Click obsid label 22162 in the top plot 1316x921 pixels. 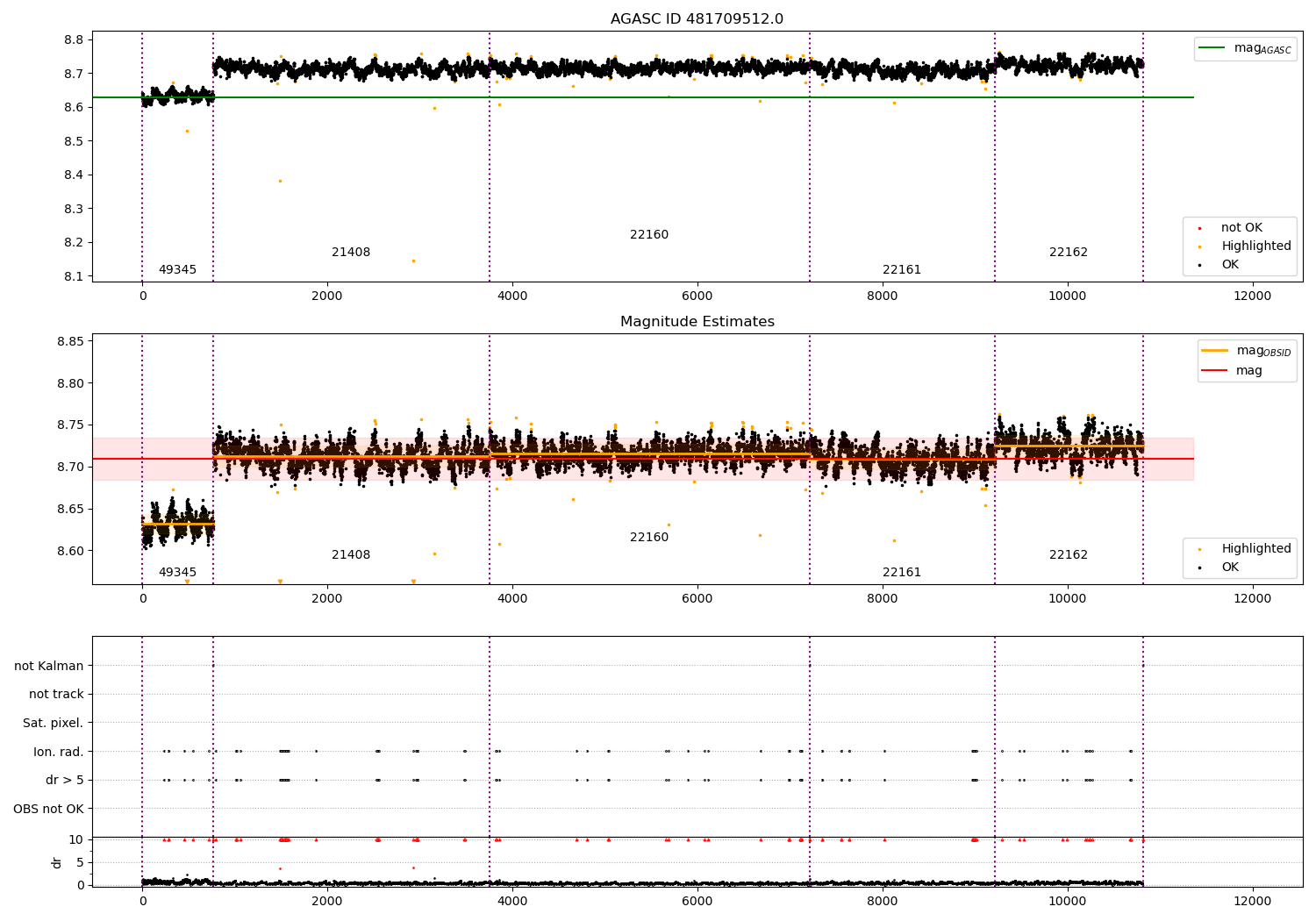[x=1069, y=252]
